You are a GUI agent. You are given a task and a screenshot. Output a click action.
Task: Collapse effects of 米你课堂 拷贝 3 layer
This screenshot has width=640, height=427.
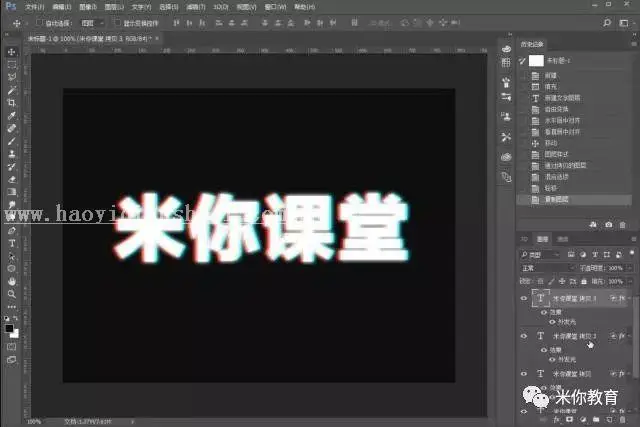(x=630, y=298)
